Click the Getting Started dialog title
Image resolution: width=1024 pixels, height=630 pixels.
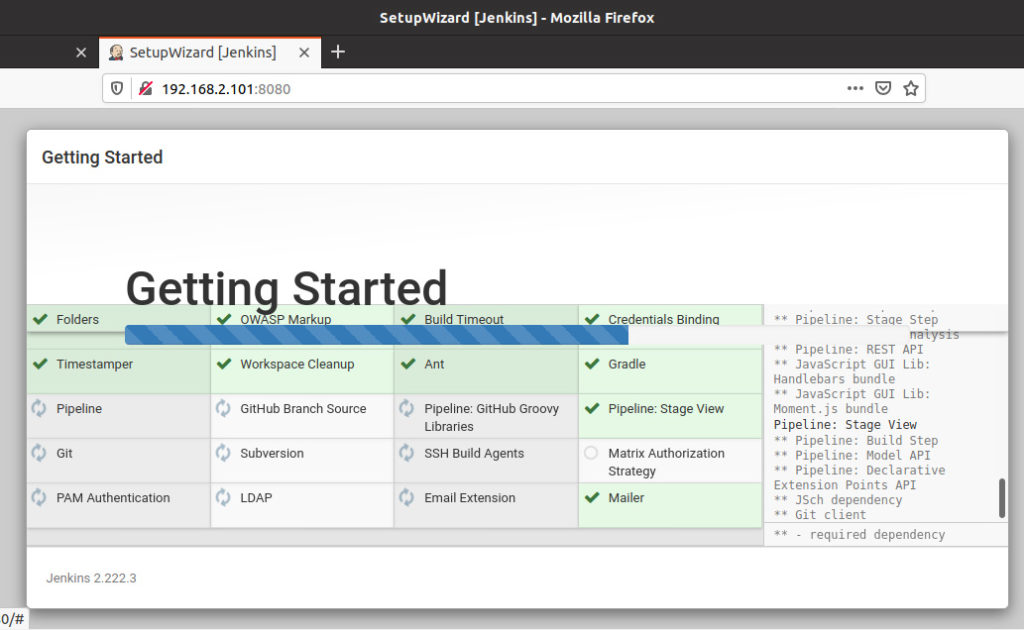click(x=102, y=157)
